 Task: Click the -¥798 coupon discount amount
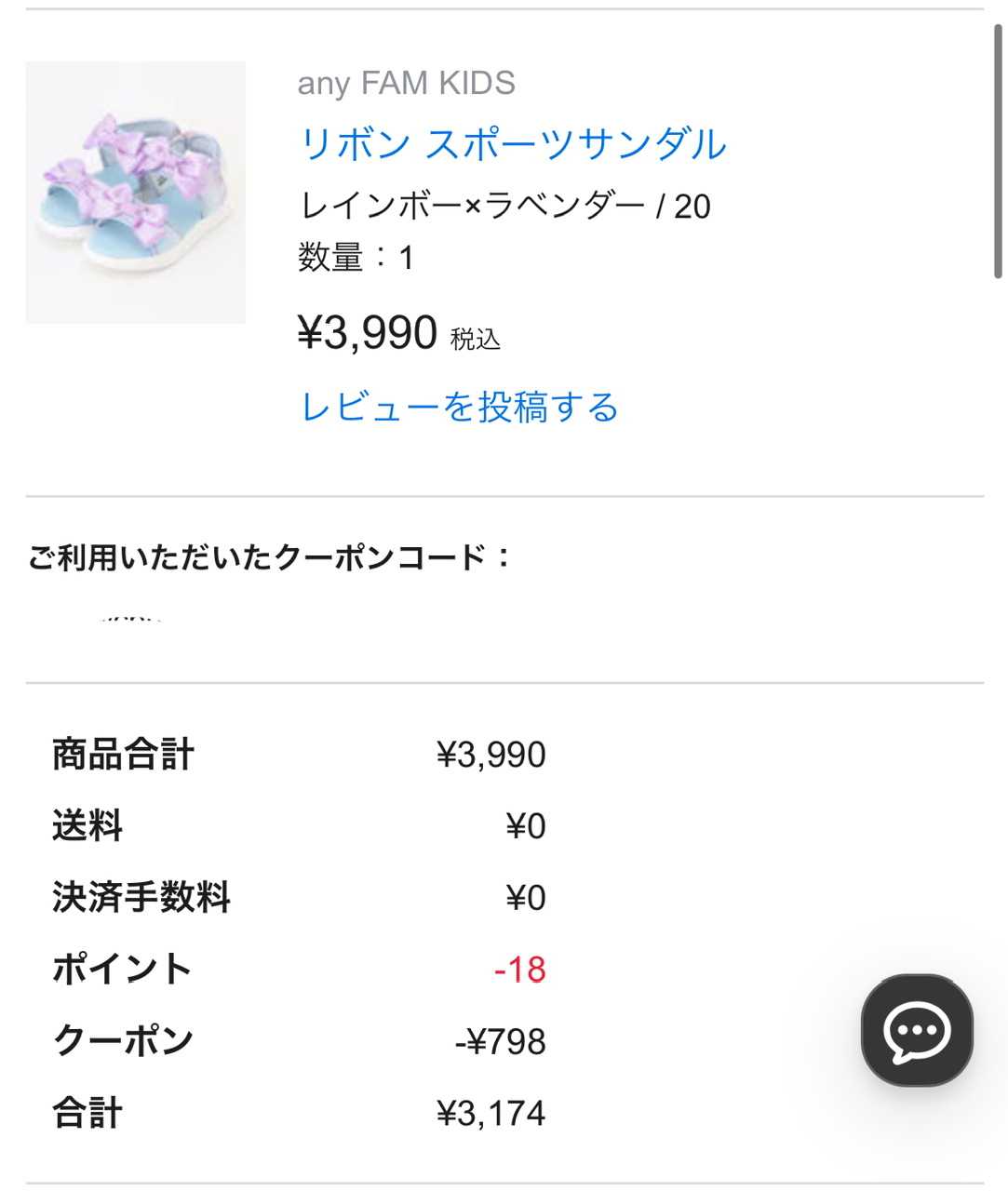click(x=500, y=1042)
